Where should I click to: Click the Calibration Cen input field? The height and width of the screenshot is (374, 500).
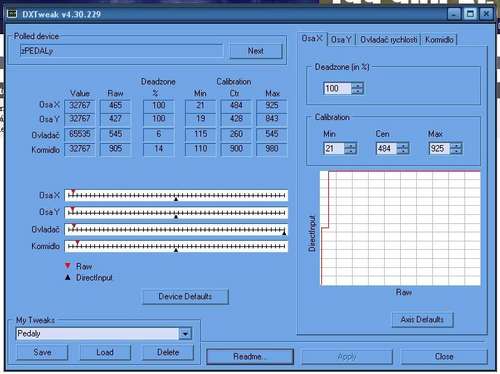[386, 148]
